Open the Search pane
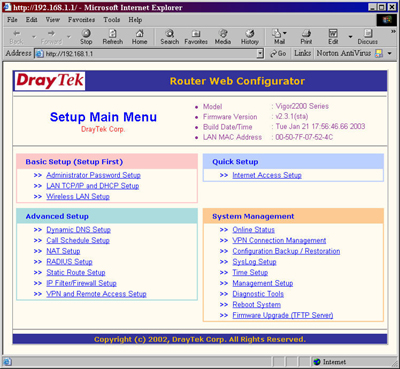This screenshot has width=400, height=369. coord(170,37)
